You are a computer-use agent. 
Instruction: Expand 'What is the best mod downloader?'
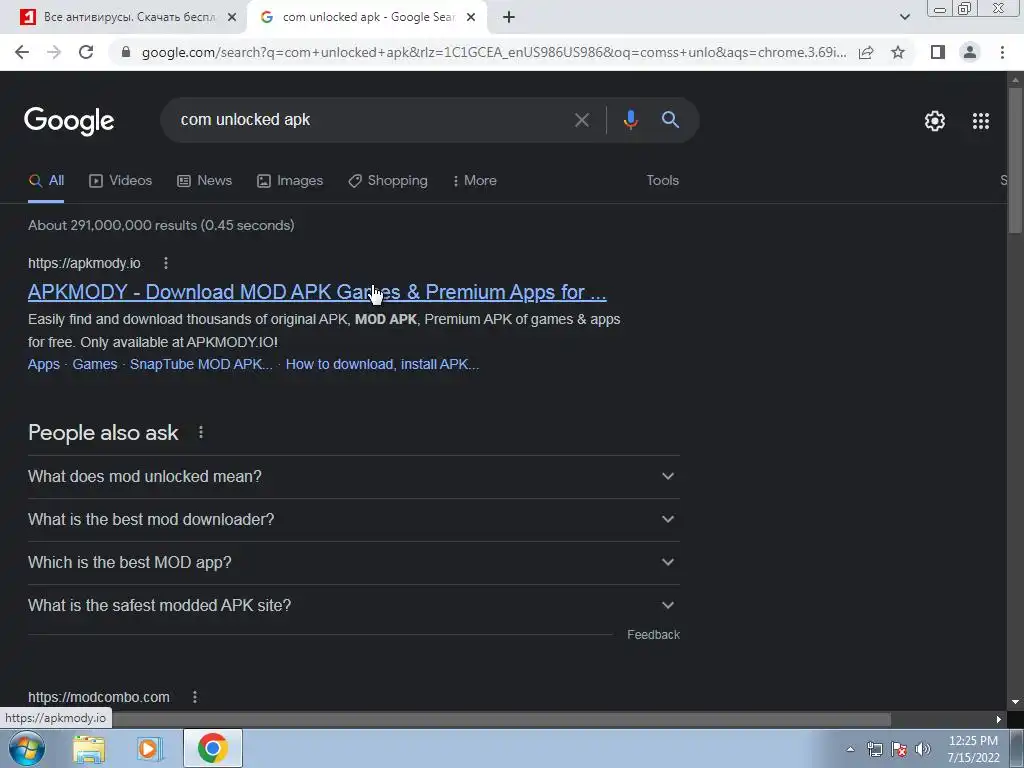click(354, 520)
